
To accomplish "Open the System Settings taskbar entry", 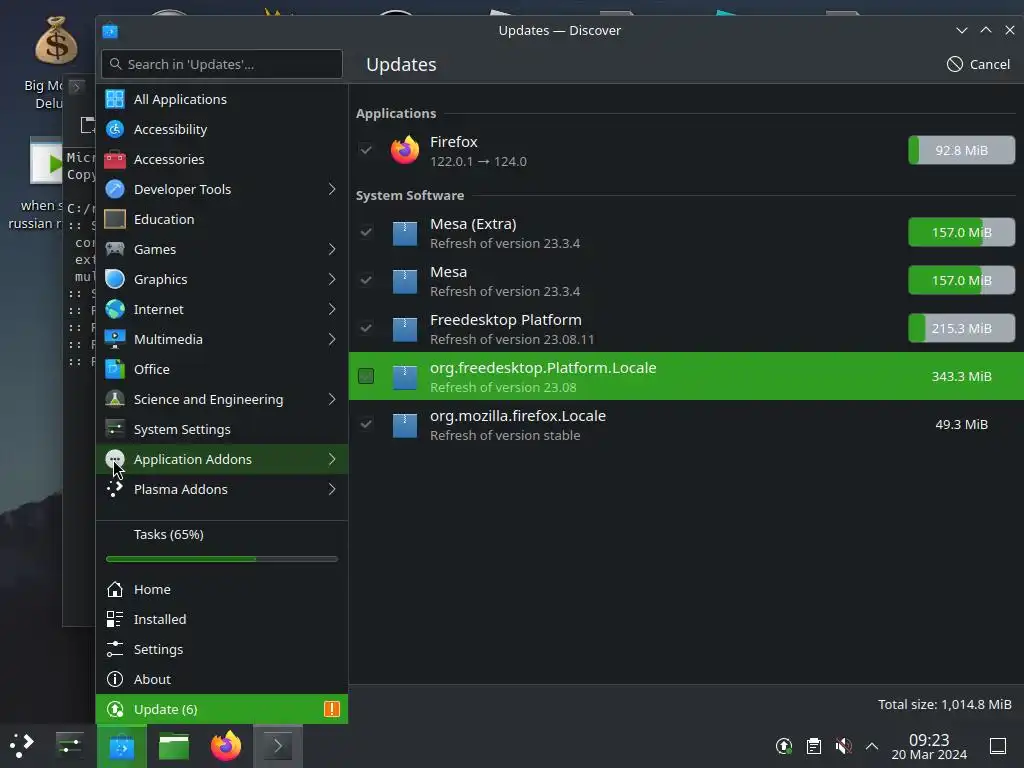I will (69, 745).
